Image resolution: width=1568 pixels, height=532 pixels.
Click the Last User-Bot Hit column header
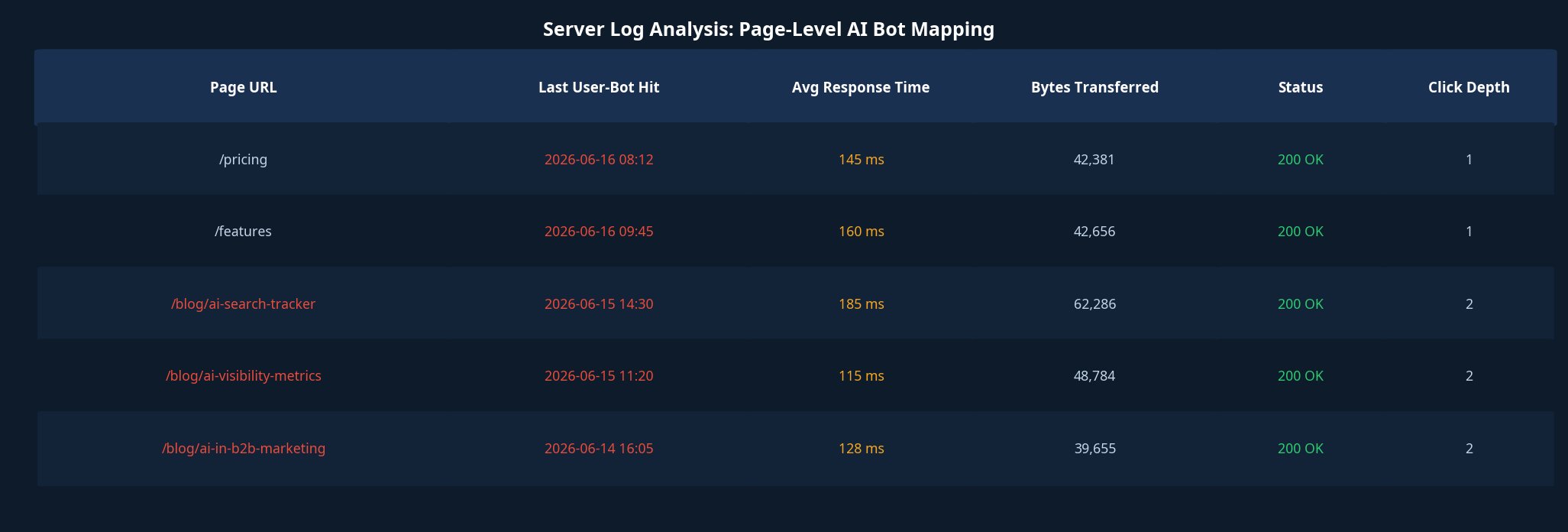(x=599, y=87)
